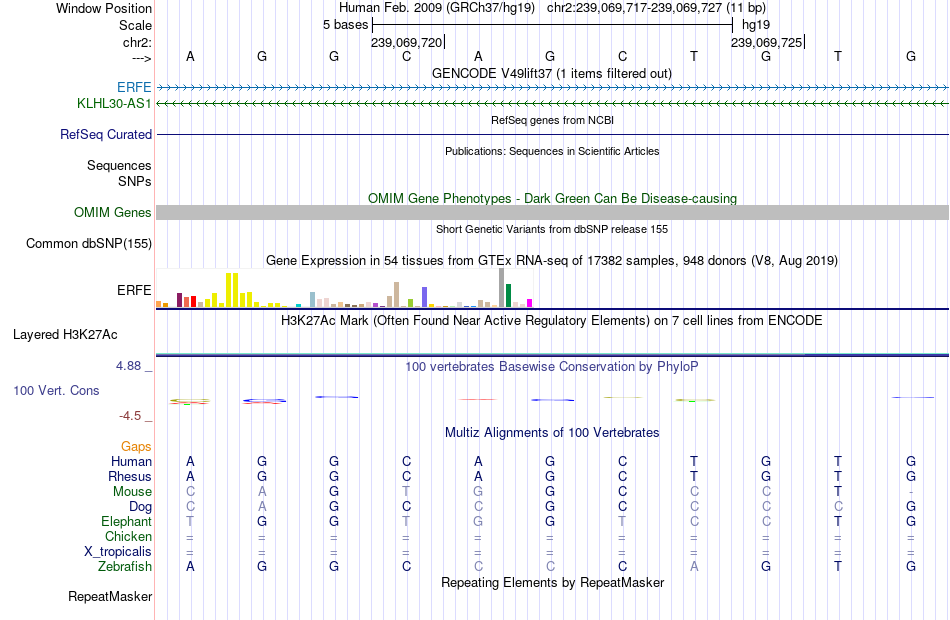Click the ERFE label beside the GTEx chart
The width and height of the screenshot is (950, 620).
pos(135,291)
